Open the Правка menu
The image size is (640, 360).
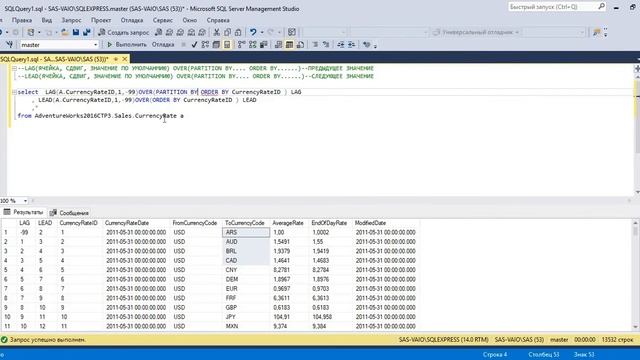22,20
